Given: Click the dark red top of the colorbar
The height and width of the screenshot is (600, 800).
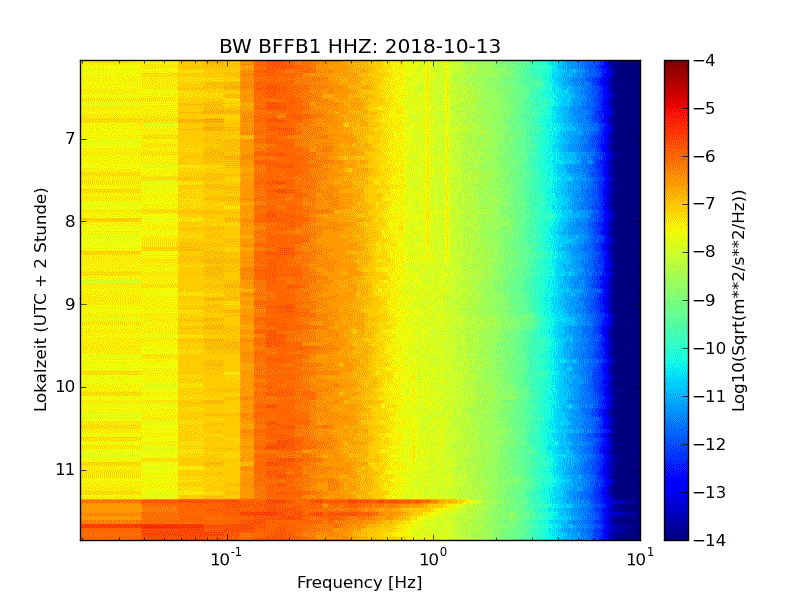Looking at the screenshot, I should coord(676,69).
